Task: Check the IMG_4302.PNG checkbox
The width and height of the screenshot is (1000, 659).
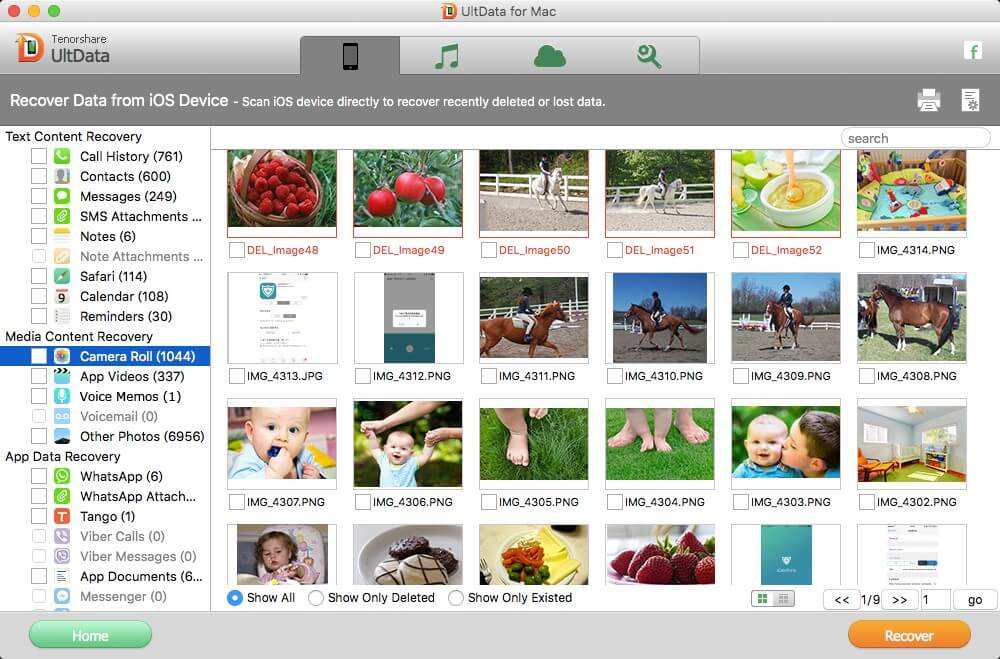Action: pos(867,502)
